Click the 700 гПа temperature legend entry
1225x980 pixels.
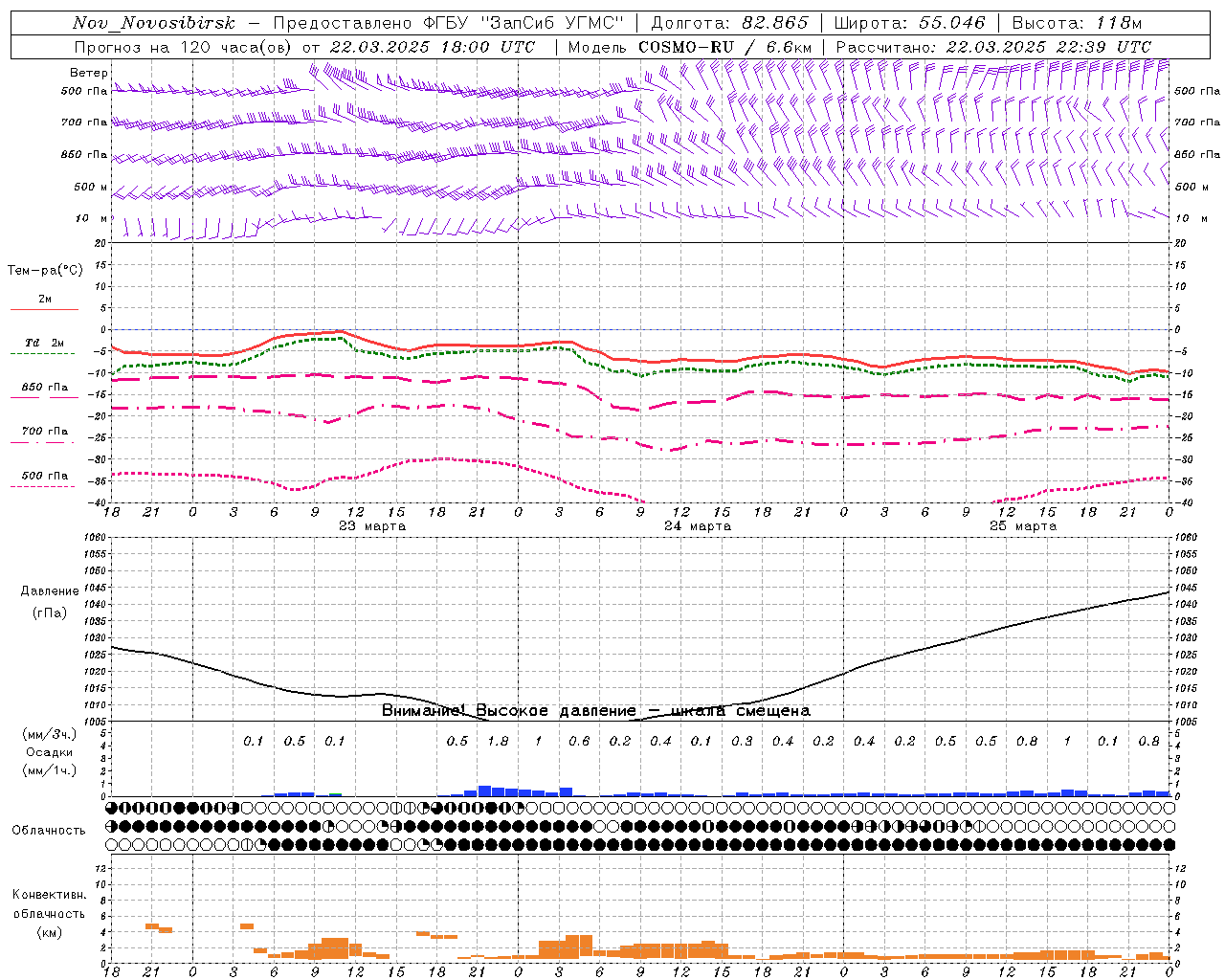[45, 432]
